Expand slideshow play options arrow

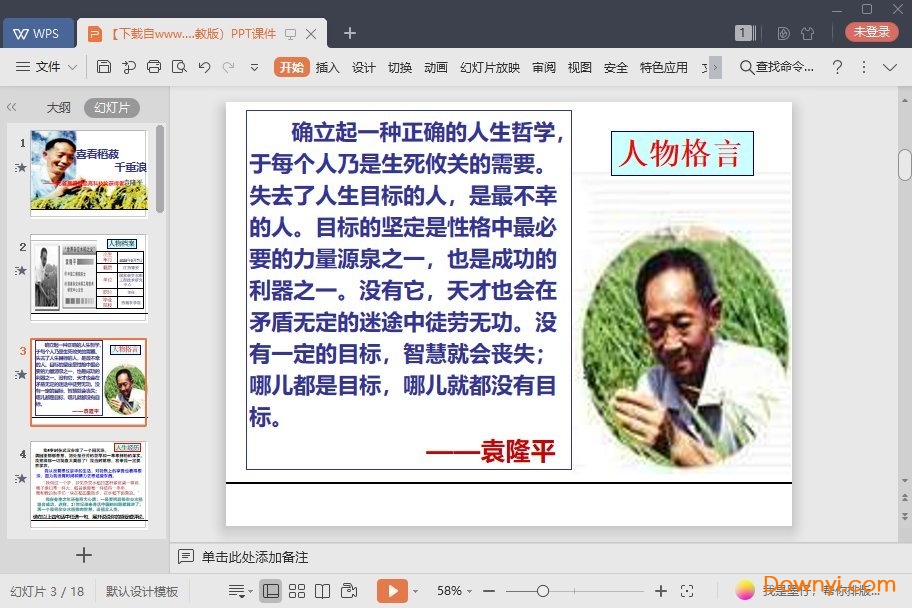point(415,591)
